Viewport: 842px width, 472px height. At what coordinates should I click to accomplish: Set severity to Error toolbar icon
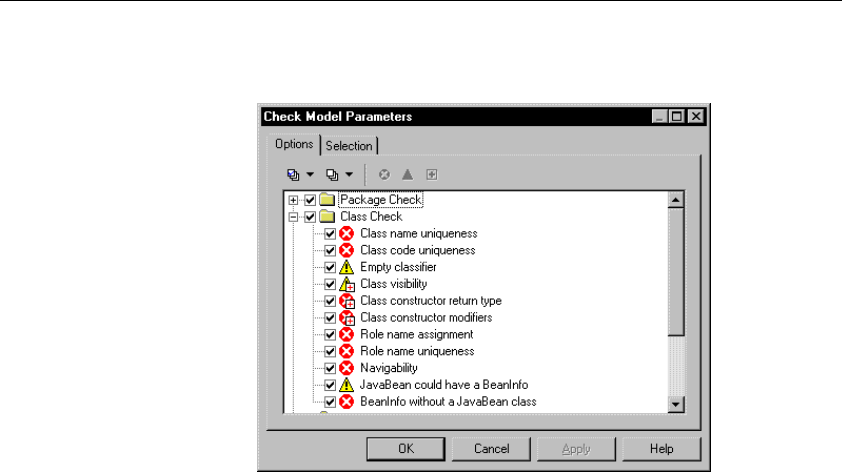tap(384, 175)
